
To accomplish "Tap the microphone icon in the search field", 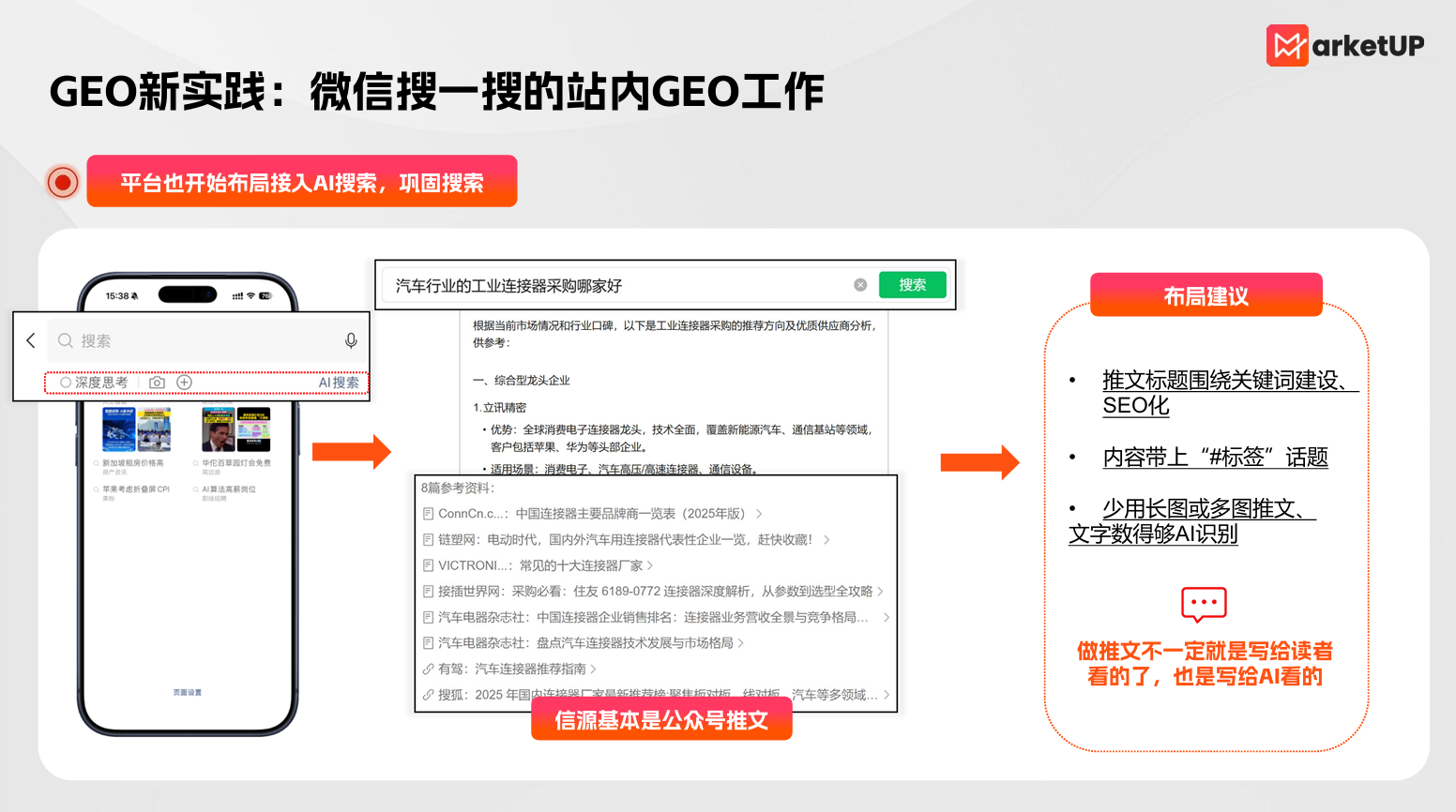I will tap(350, 341).
